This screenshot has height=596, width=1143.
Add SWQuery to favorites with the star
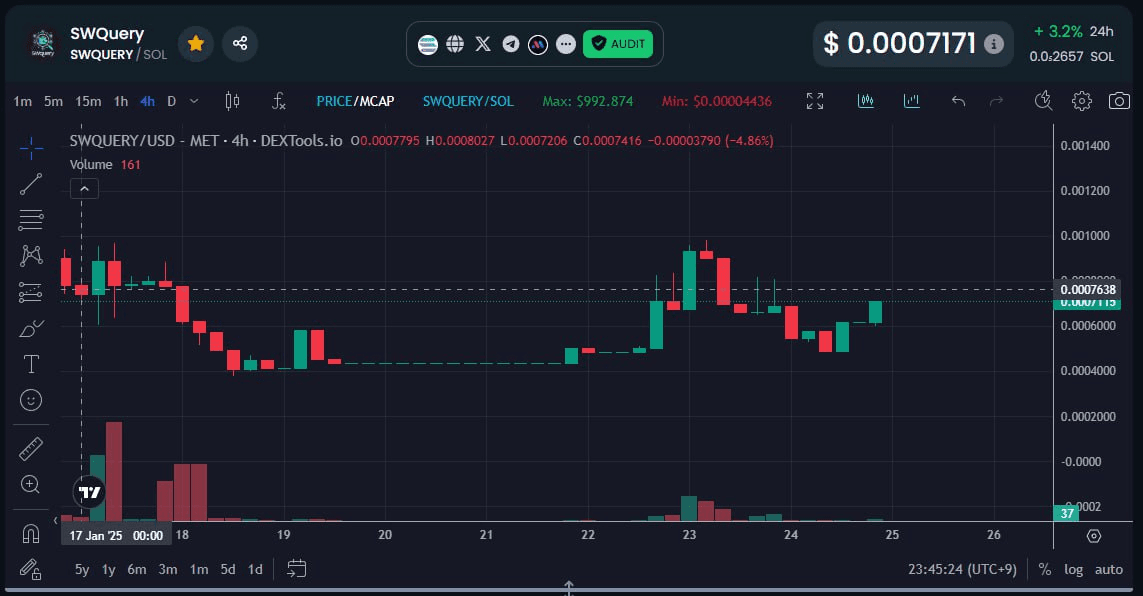click(195, 44)
